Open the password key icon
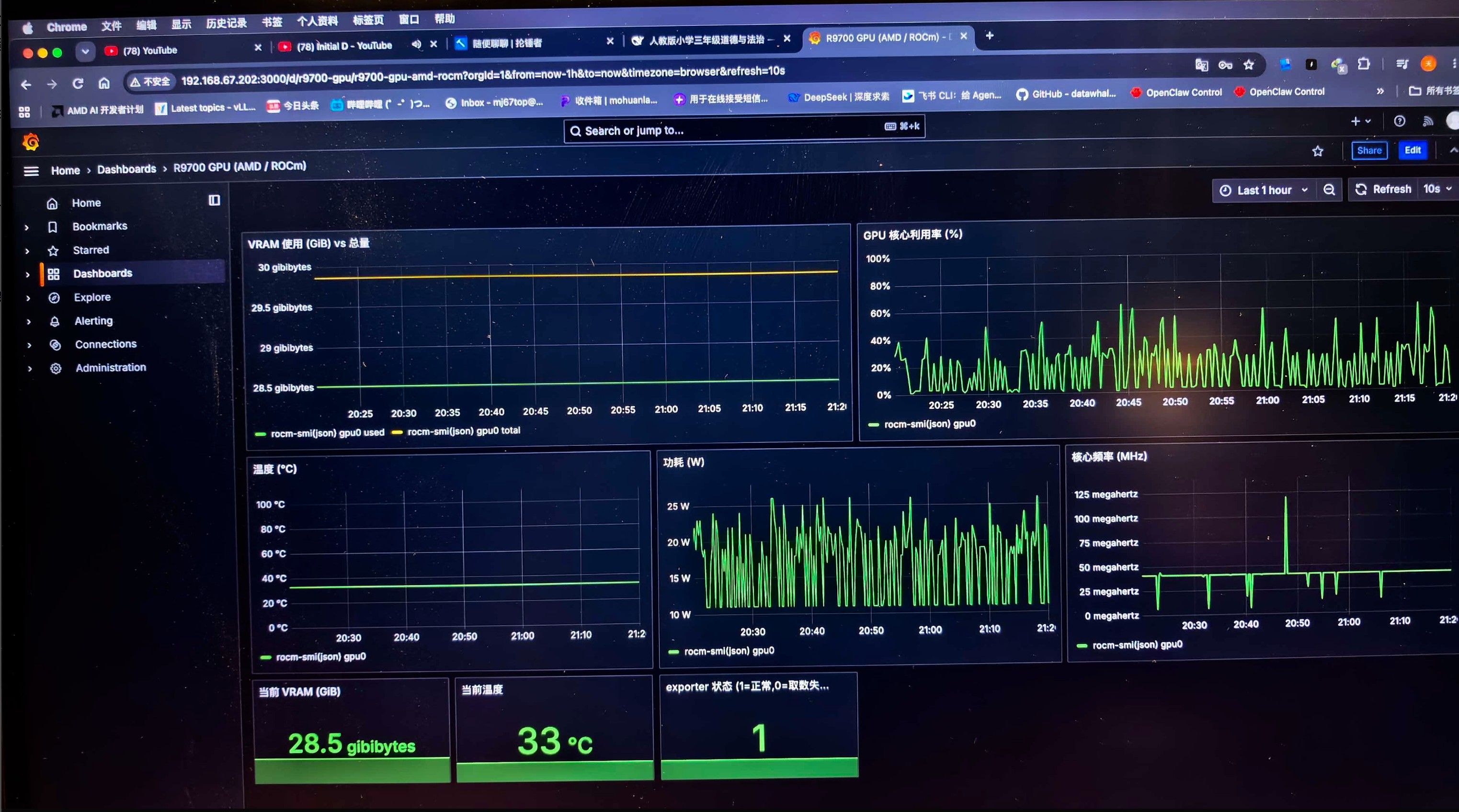 pos(1225,65)
